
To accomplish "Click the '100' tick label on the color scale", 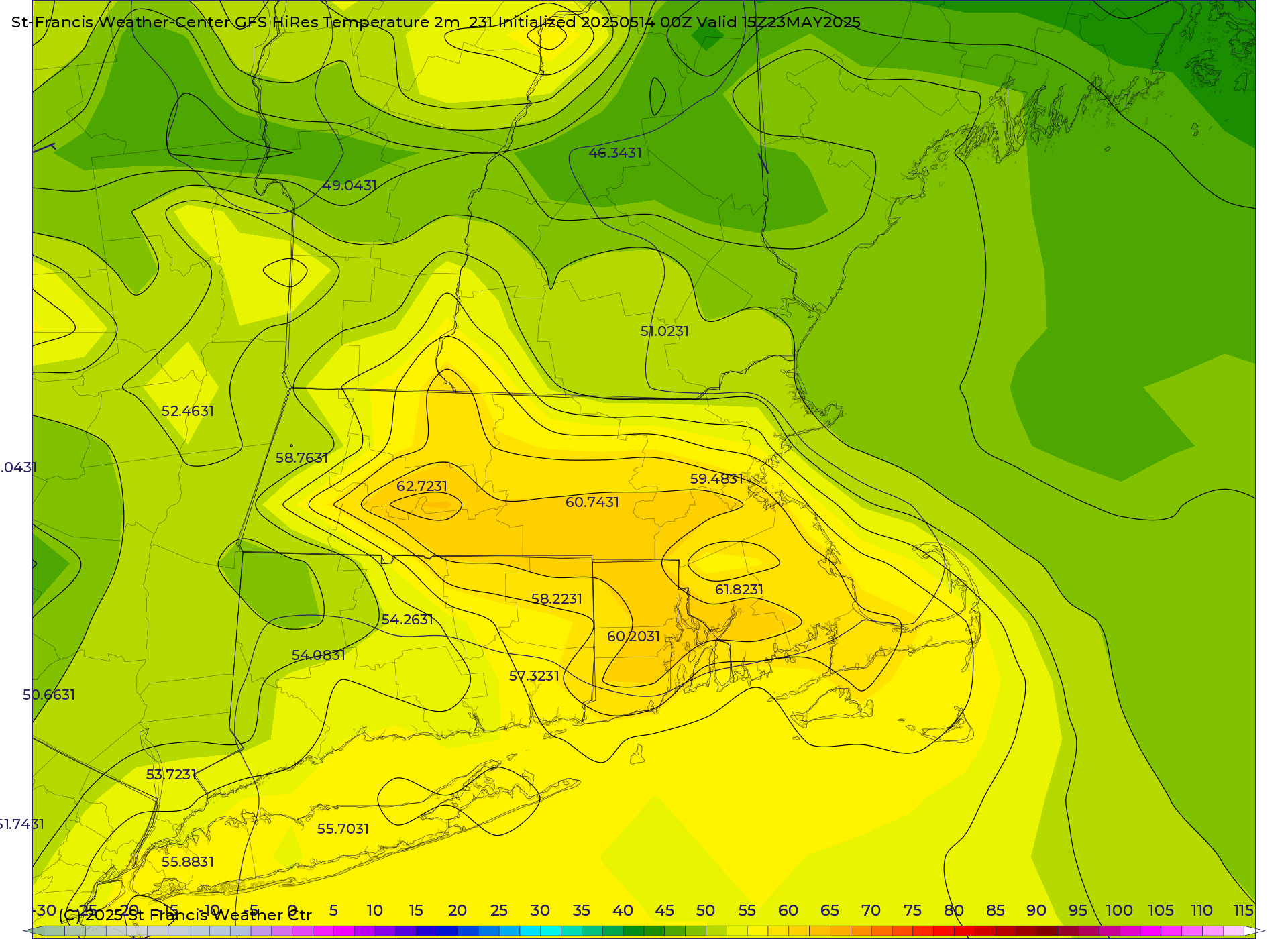I will (1120, 911).
